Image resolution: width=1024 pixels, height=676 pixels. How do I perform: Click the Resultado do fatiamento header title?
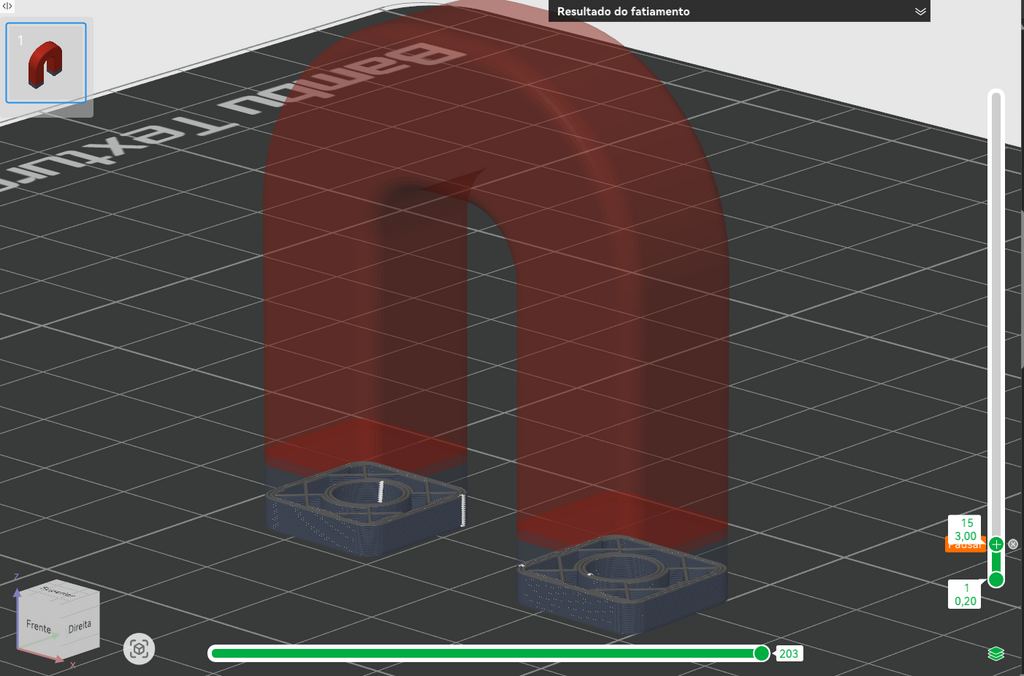[x=623, y=12]
